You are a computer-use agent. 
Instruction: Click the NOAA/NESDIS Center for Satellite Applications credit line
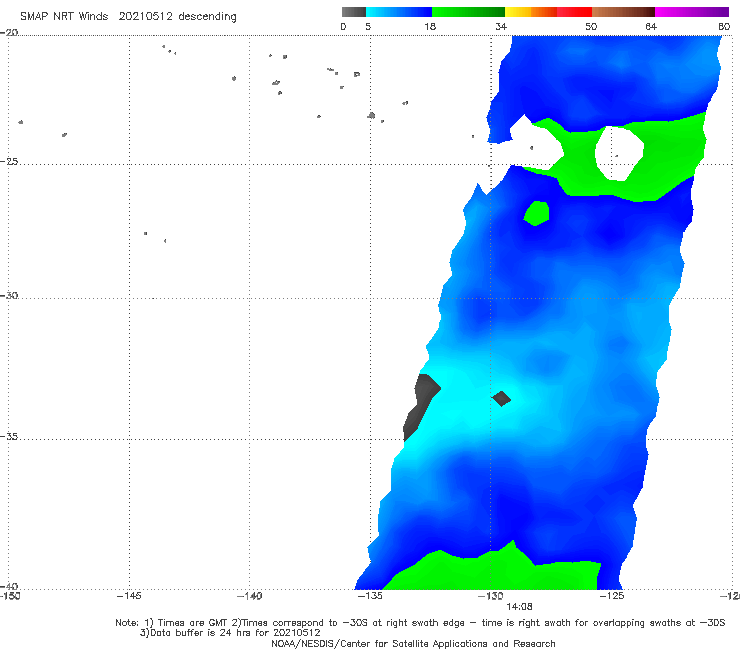click(x=413, y=644)
